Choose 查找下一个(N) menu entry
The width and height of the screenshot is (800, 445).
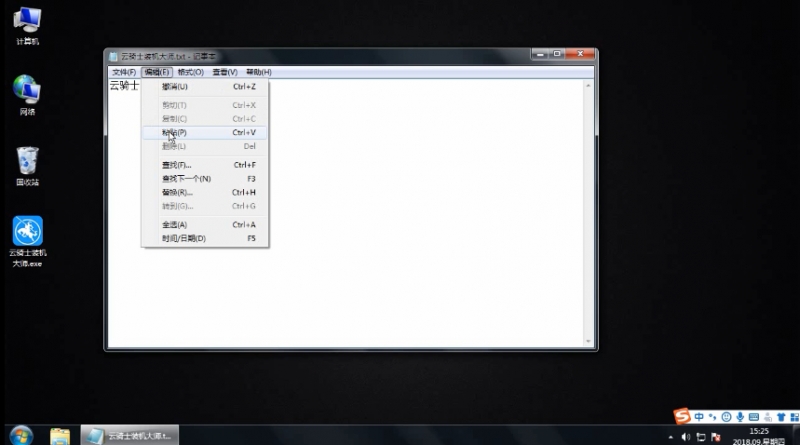click(205, 179)
